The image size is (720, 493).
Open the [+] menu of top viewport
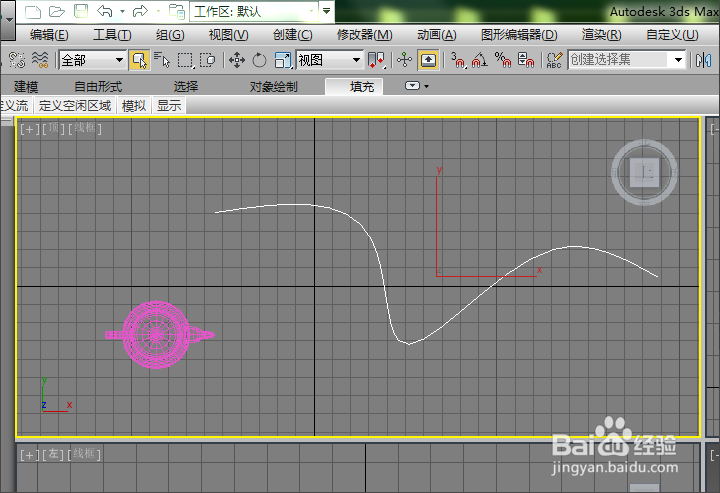pyautogui.click(x=29, y=129)
